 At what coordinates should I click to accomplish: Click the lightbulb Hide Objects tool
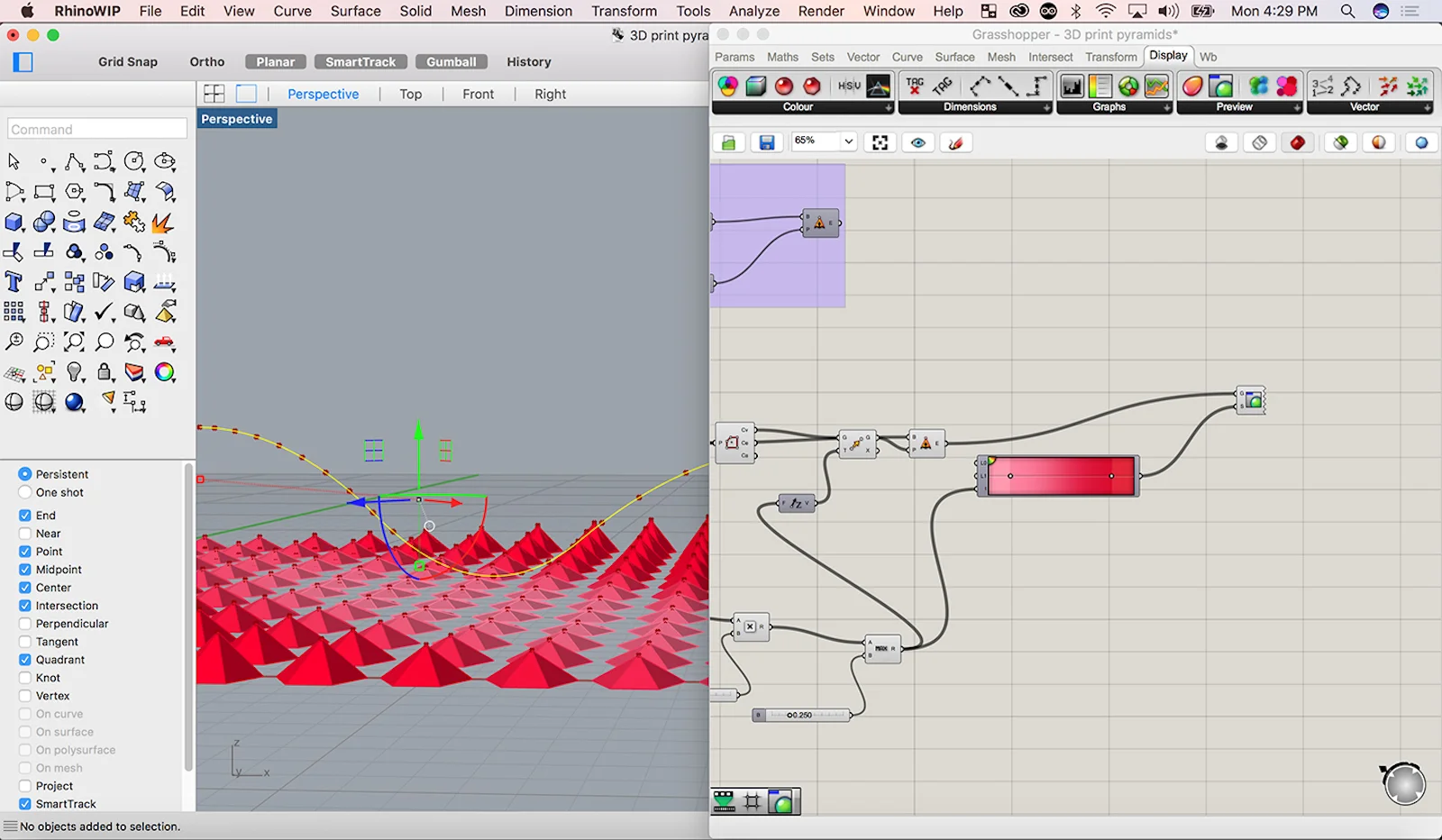click(75, 372)
